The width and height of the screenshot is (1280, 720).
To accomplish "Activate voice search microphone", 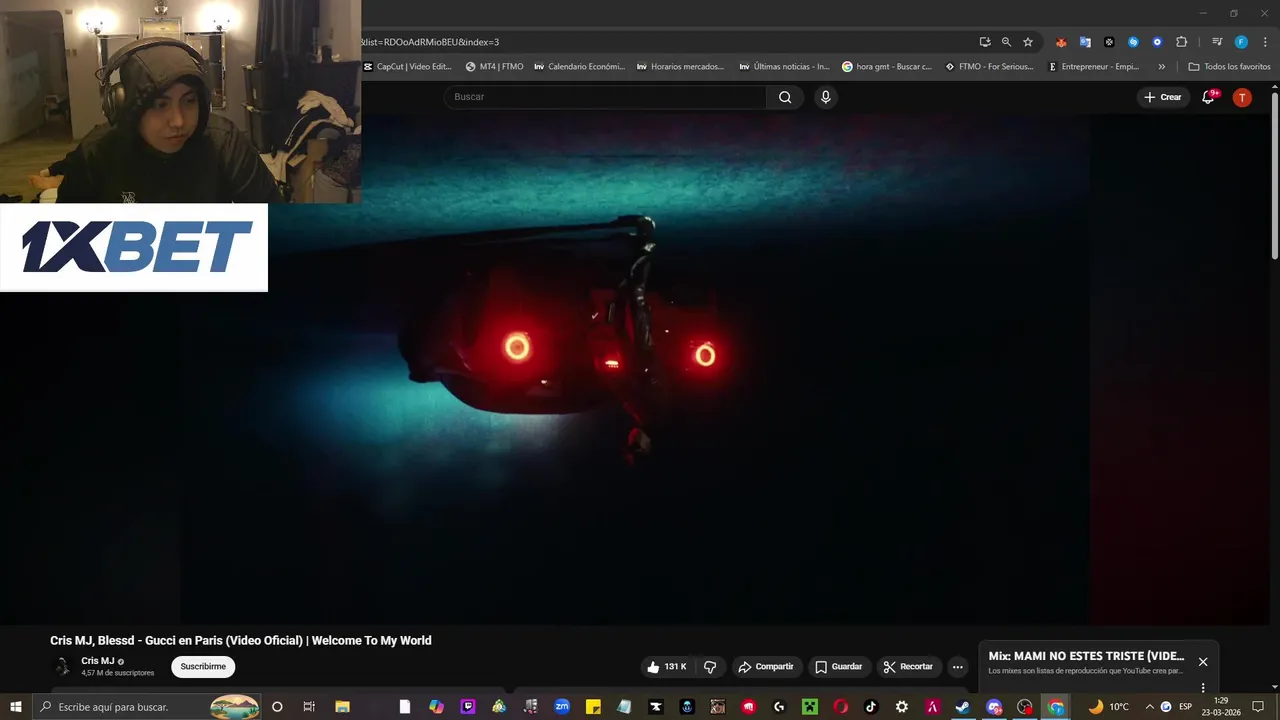I will (x=825, y=97).
